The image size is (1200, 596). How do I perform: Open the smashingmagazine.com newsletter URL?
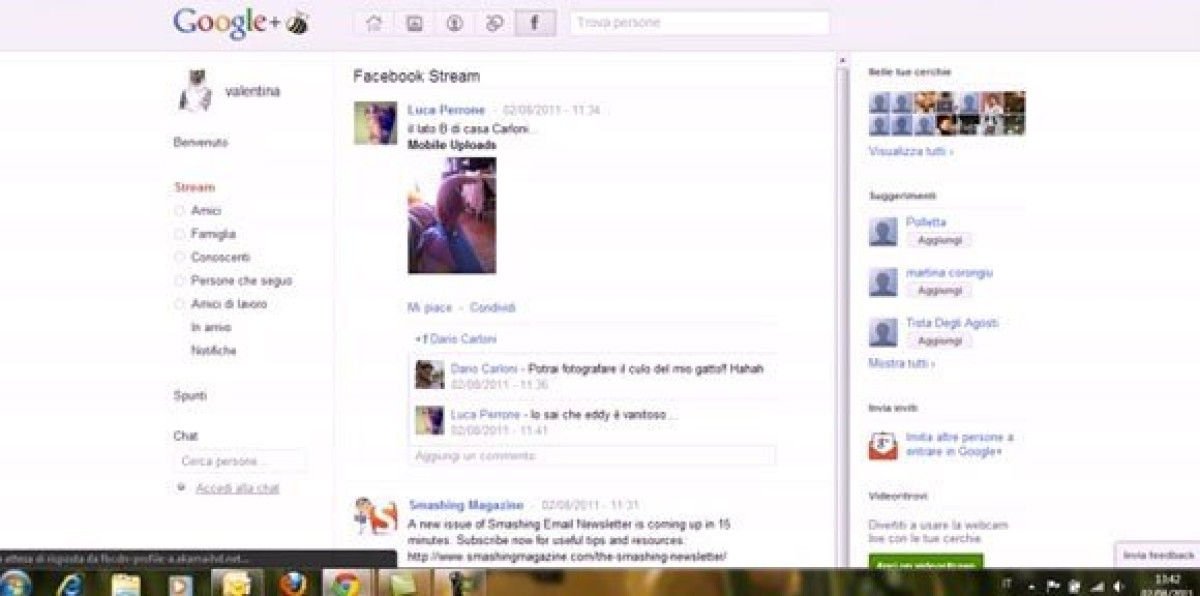567,556
